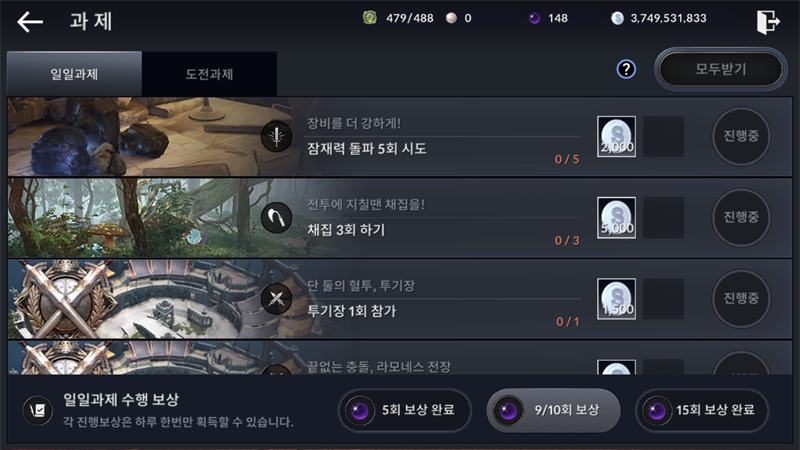Tap the crossed swords icon on 투기장 task
This screenshot has height=450, width=800.
tap(277, 298)
